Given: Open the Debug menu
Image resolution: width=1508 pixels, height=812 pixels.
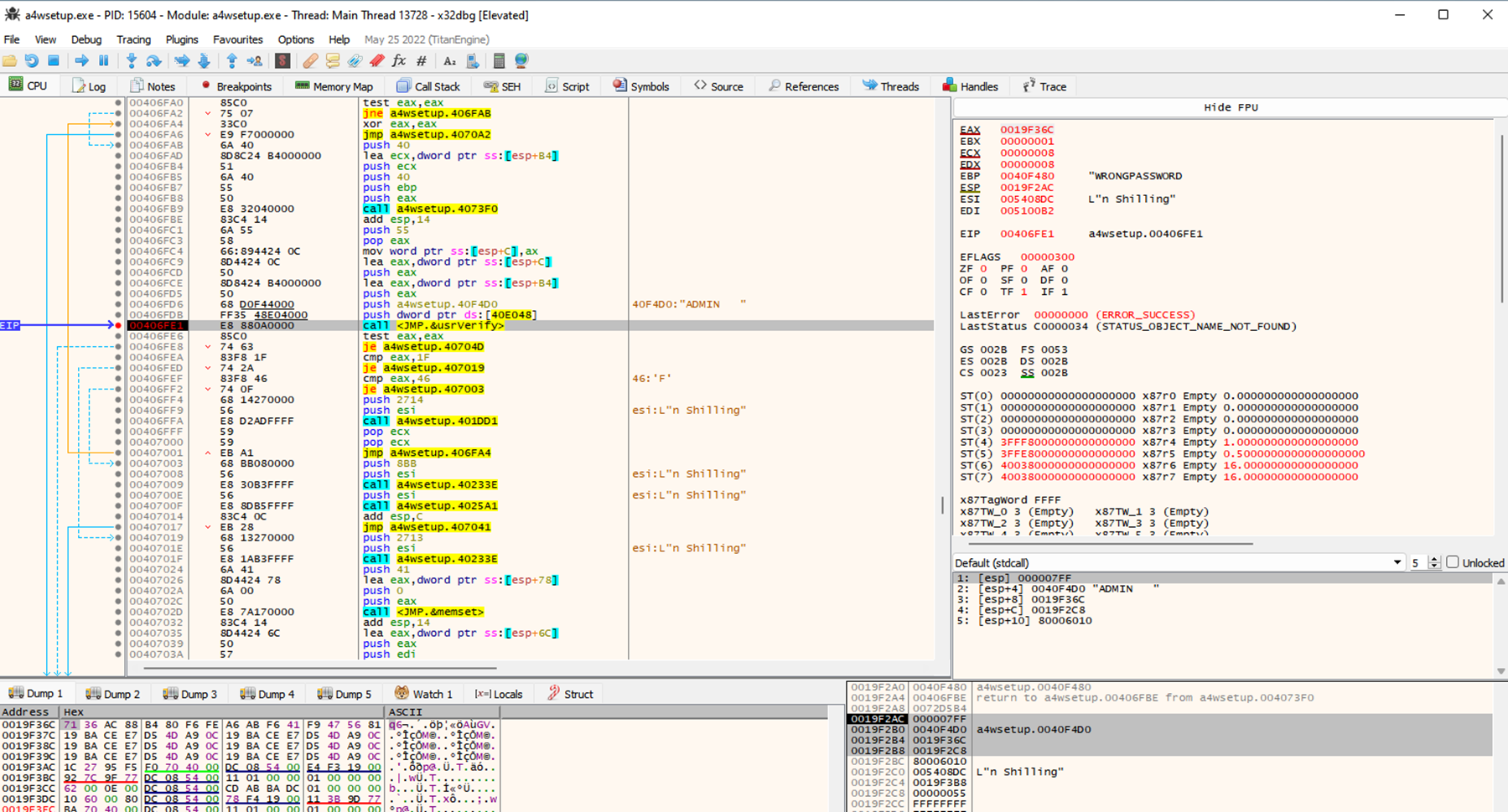Looking at the screenshot, I should point(86,39).
